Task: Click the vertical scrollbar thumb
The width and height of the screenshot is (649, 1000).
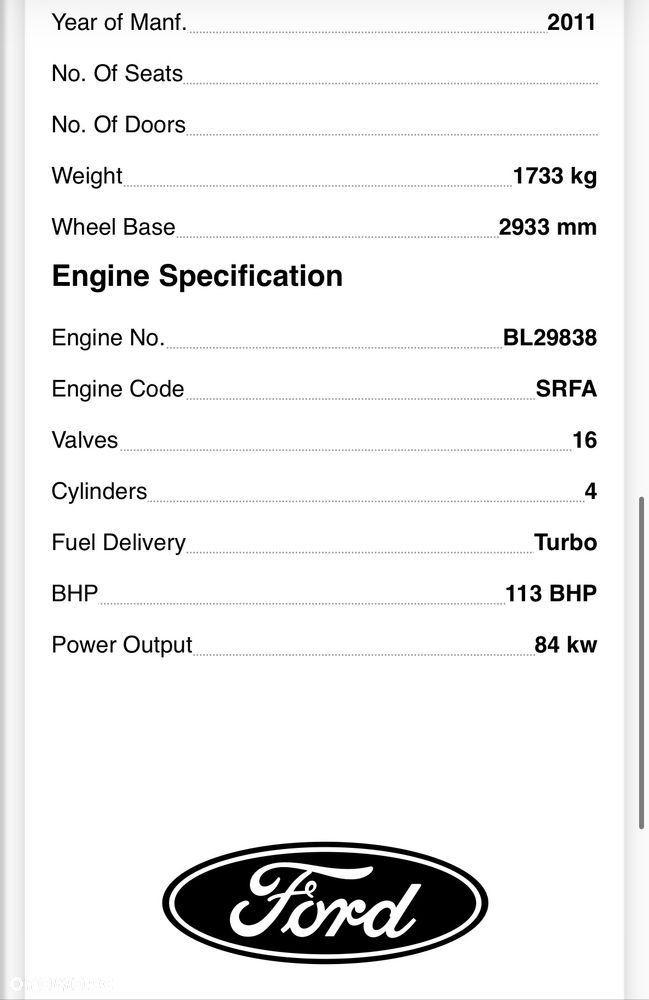Action: pyautogui.click(x=641, y=663)
